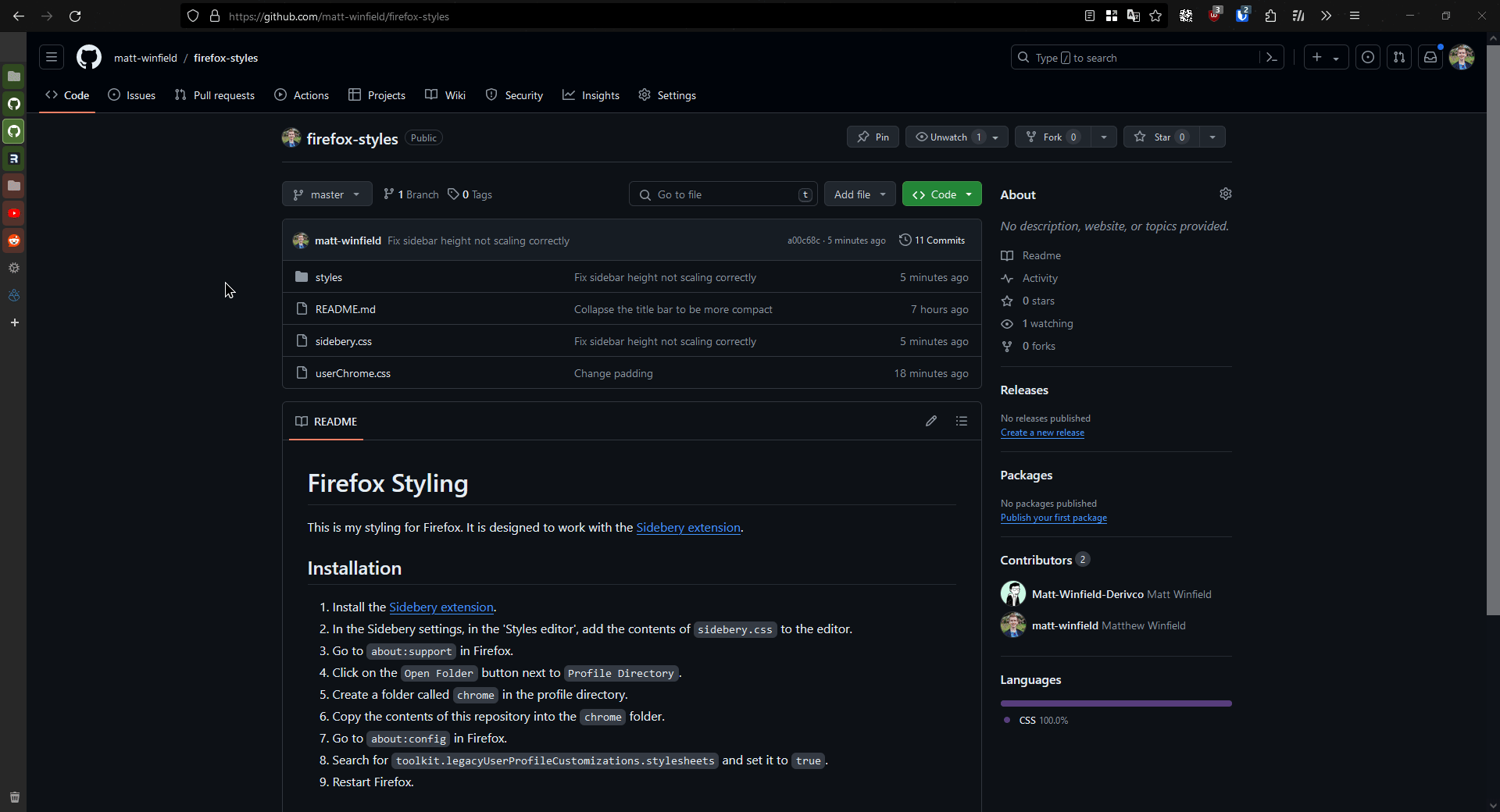
Task: Open the Activity link in About
Action: point(1040,278)
